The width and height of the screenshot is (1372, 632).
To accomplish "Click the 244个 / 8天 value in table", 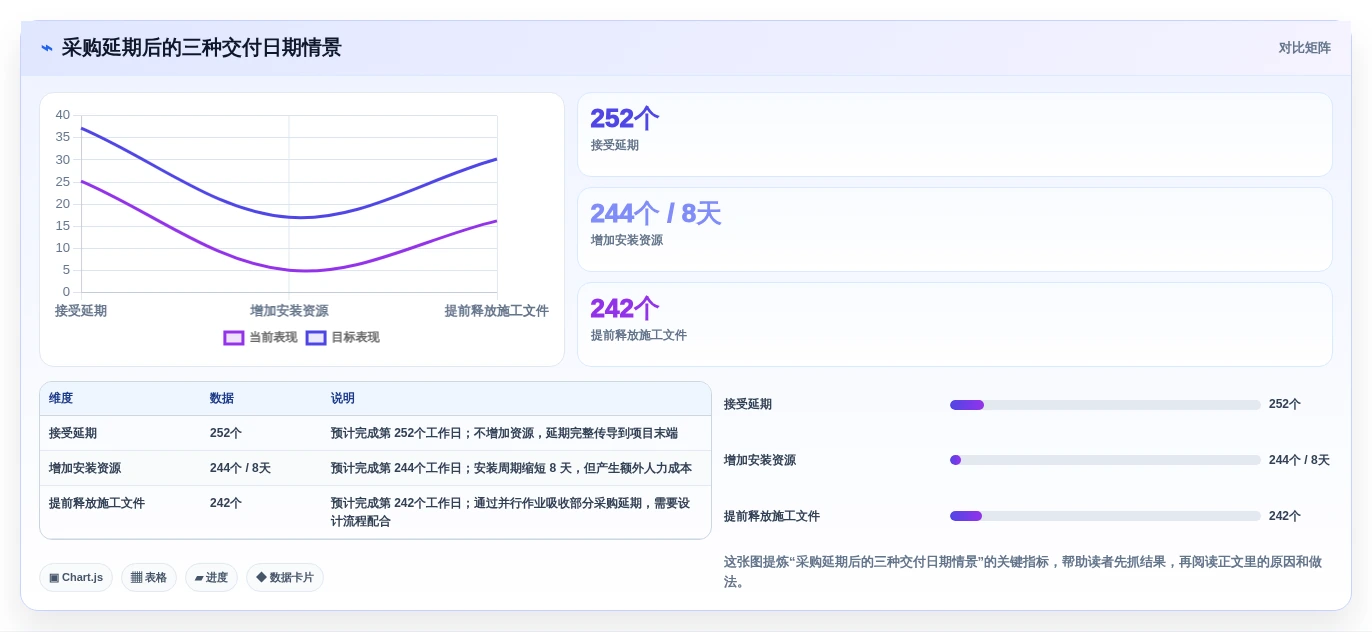I will tap(240, 468).
